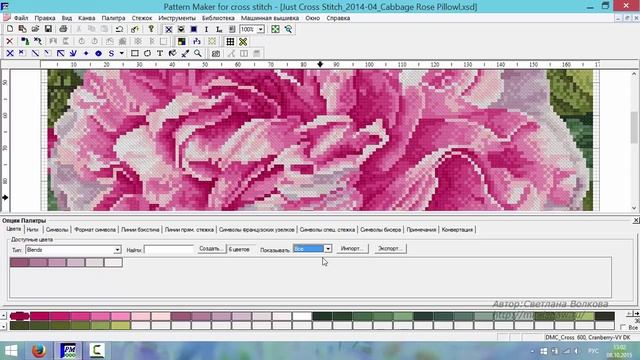This screenshot has width=640, height=360.
Task: Click the Экспорт... button
Action: pyautogui.click(x=390, y=249)
